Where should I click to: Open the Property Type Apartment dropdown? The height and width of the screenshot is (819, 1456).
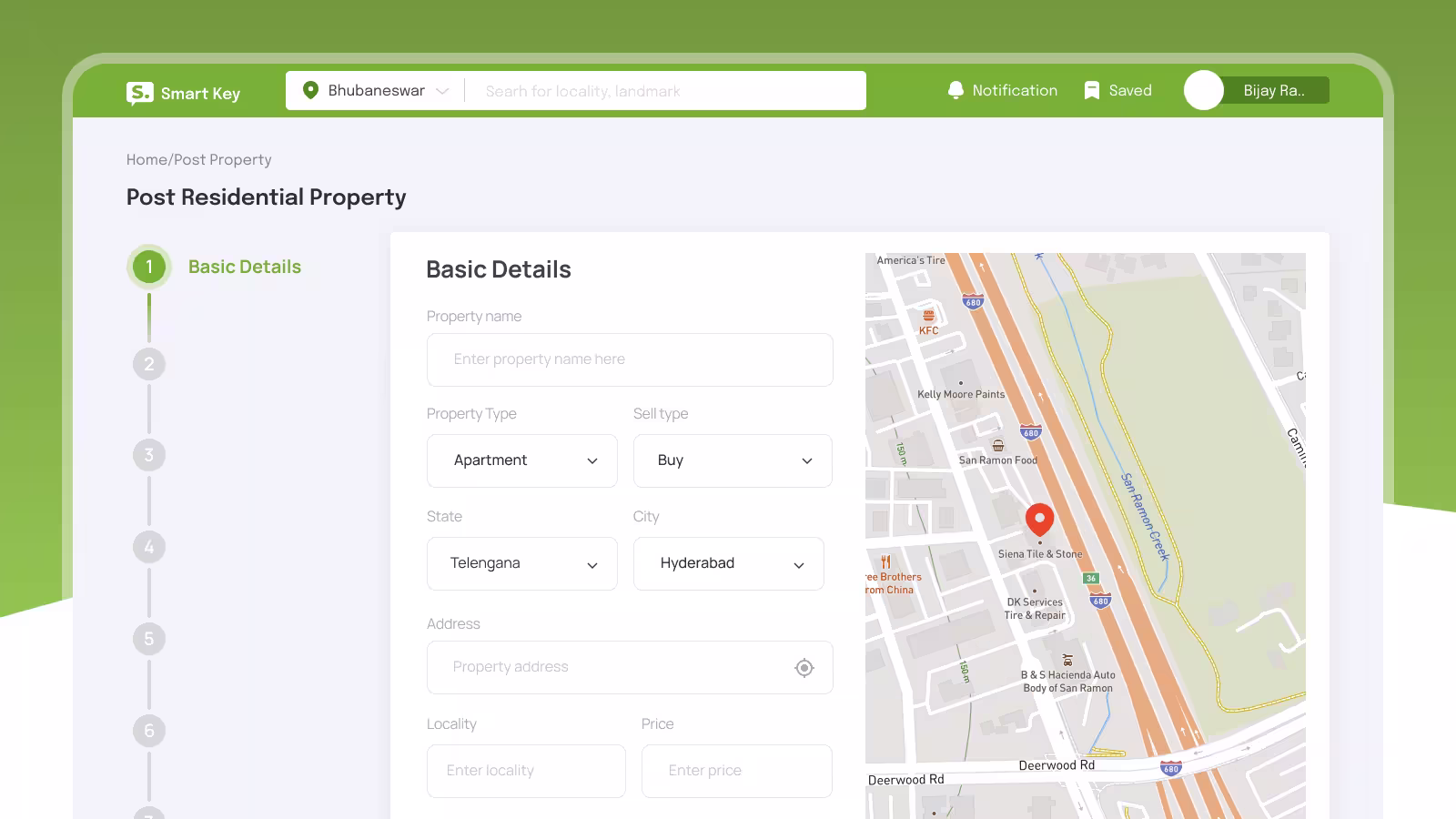522,460
